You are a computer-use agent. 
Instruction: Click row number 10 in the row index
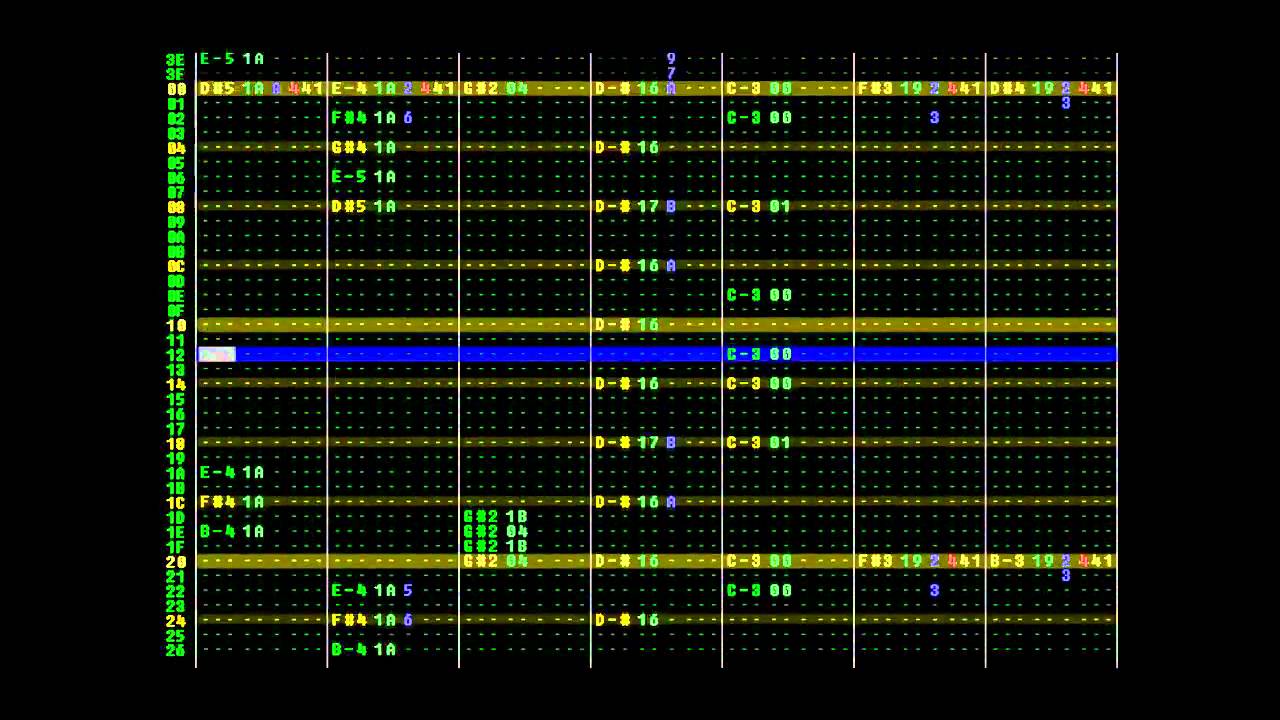176,325
